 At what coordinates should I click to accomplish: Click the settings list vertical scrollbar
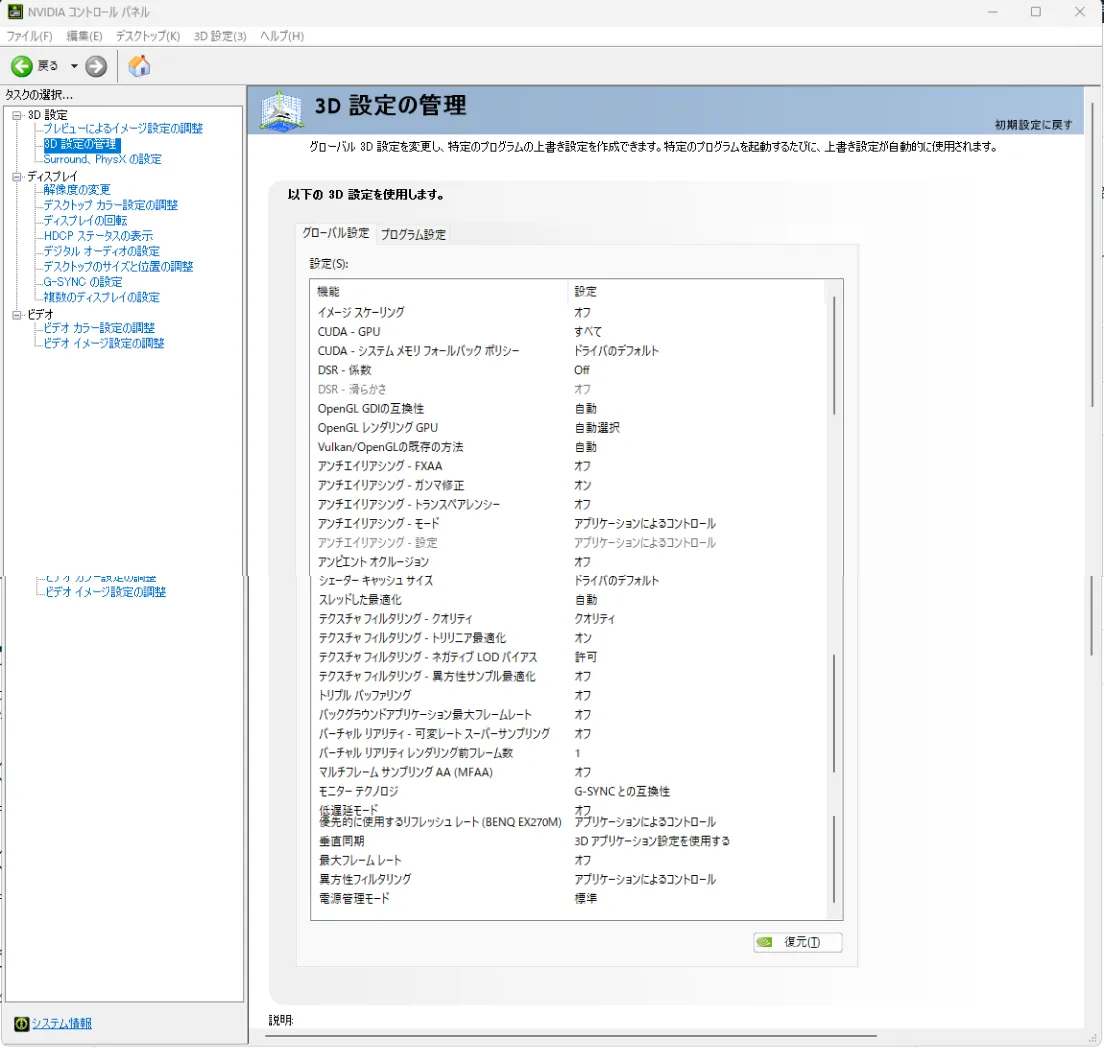(834, 600)
